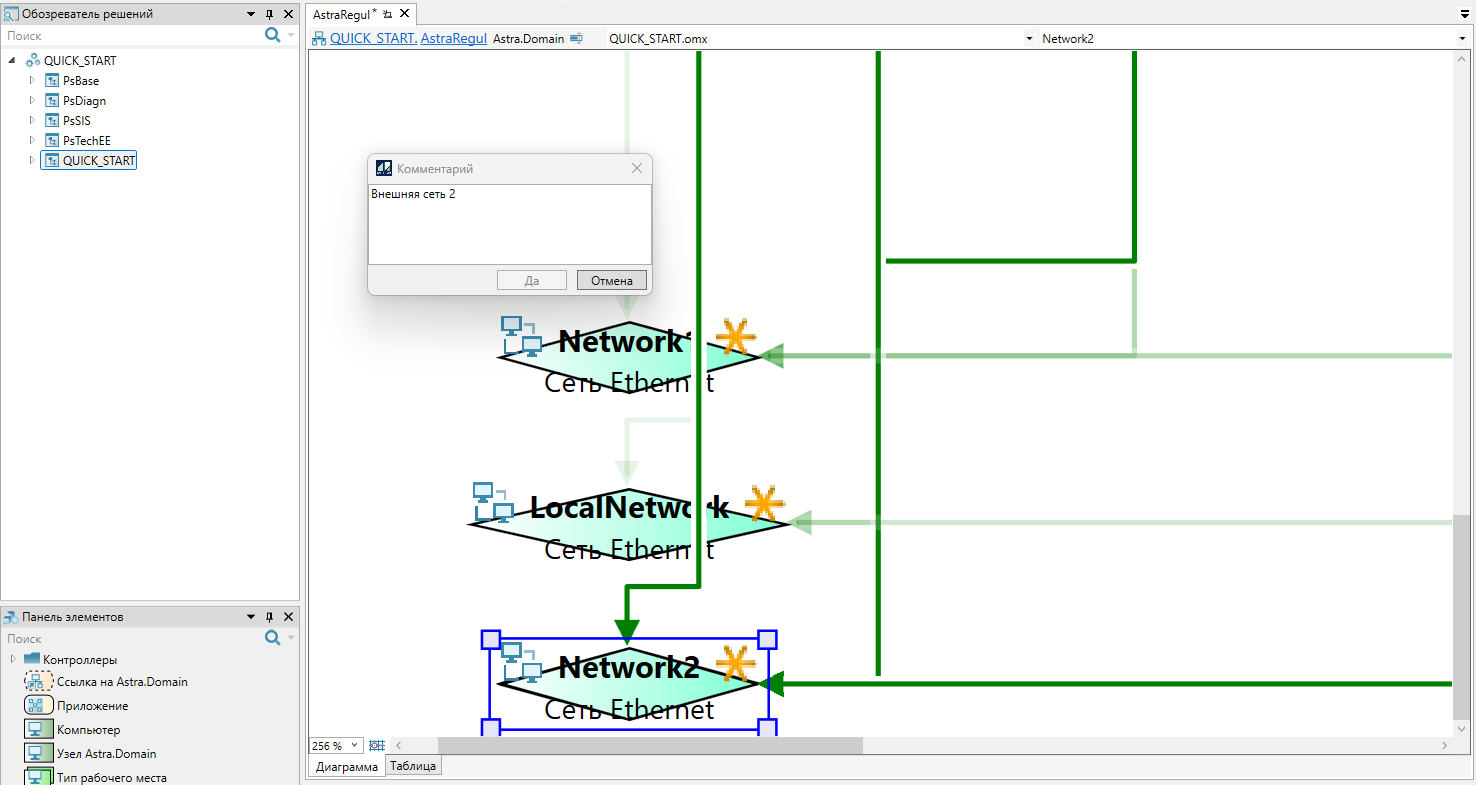Open the 256 % zoom dropdown
The image size is (1476, 785).
[354, 746]
